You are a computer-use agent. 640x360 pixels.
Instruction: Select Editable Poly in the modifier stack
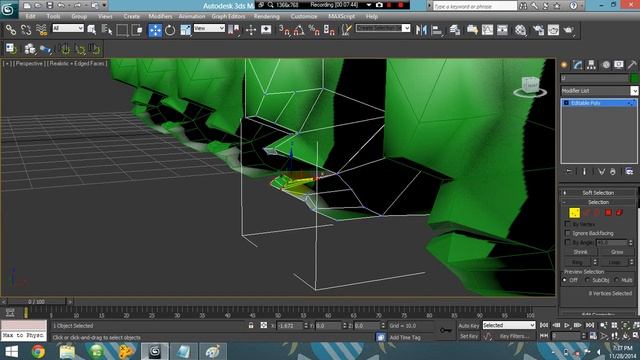599,103
